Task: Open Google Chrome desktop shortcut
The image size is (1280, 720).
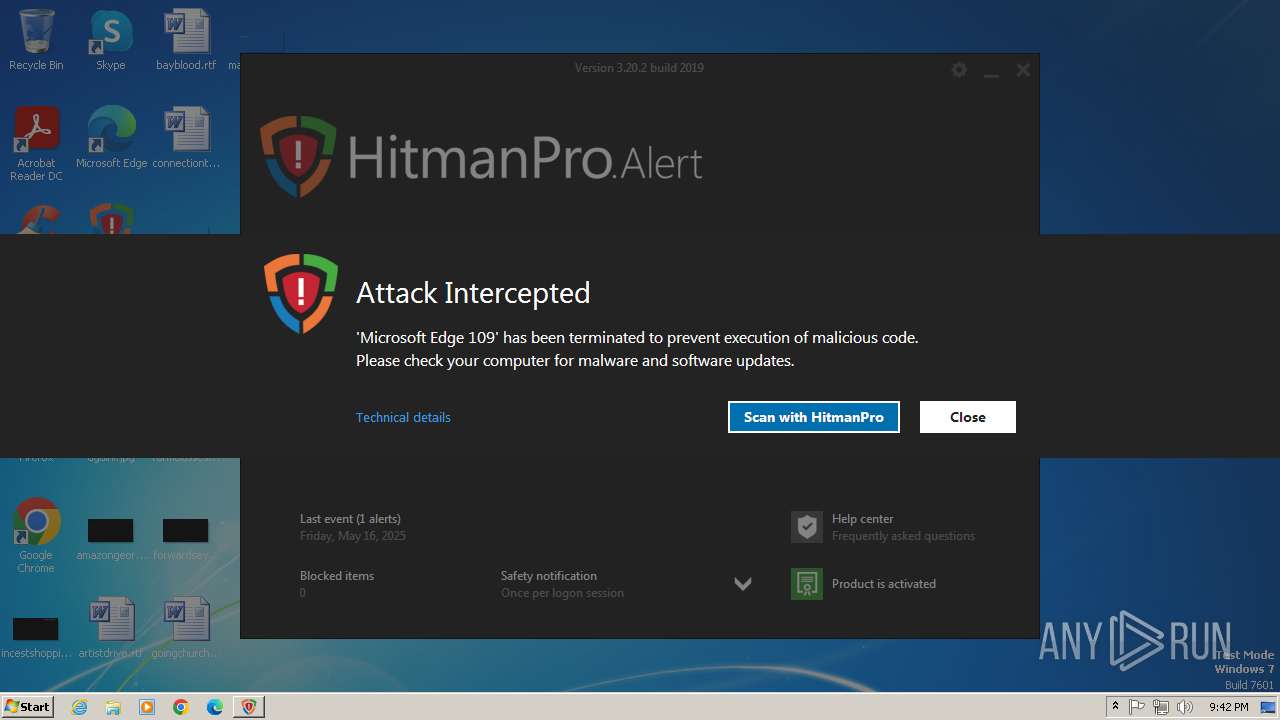Action: point(36,536)
